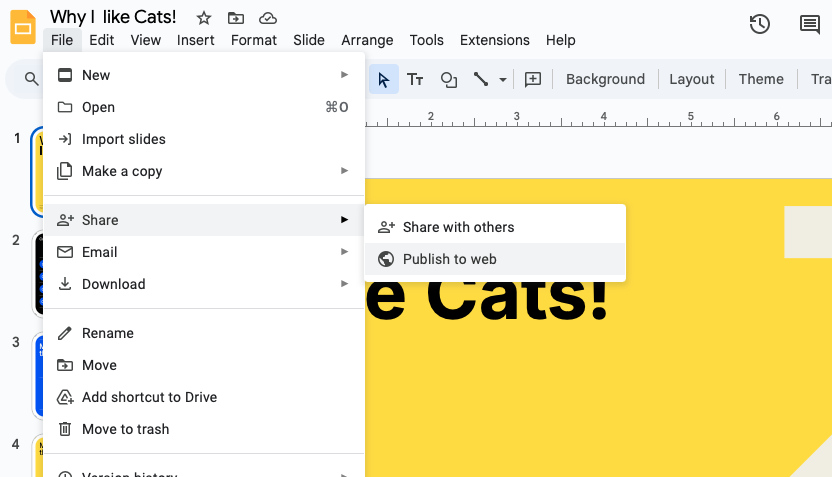Select slide 2 thumbnail

(39, 272)
